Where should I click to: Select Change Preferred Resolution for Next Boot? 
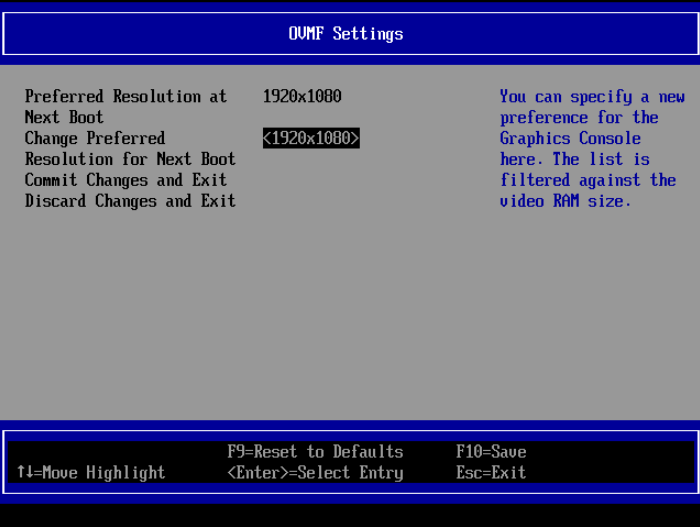[130, 148]
